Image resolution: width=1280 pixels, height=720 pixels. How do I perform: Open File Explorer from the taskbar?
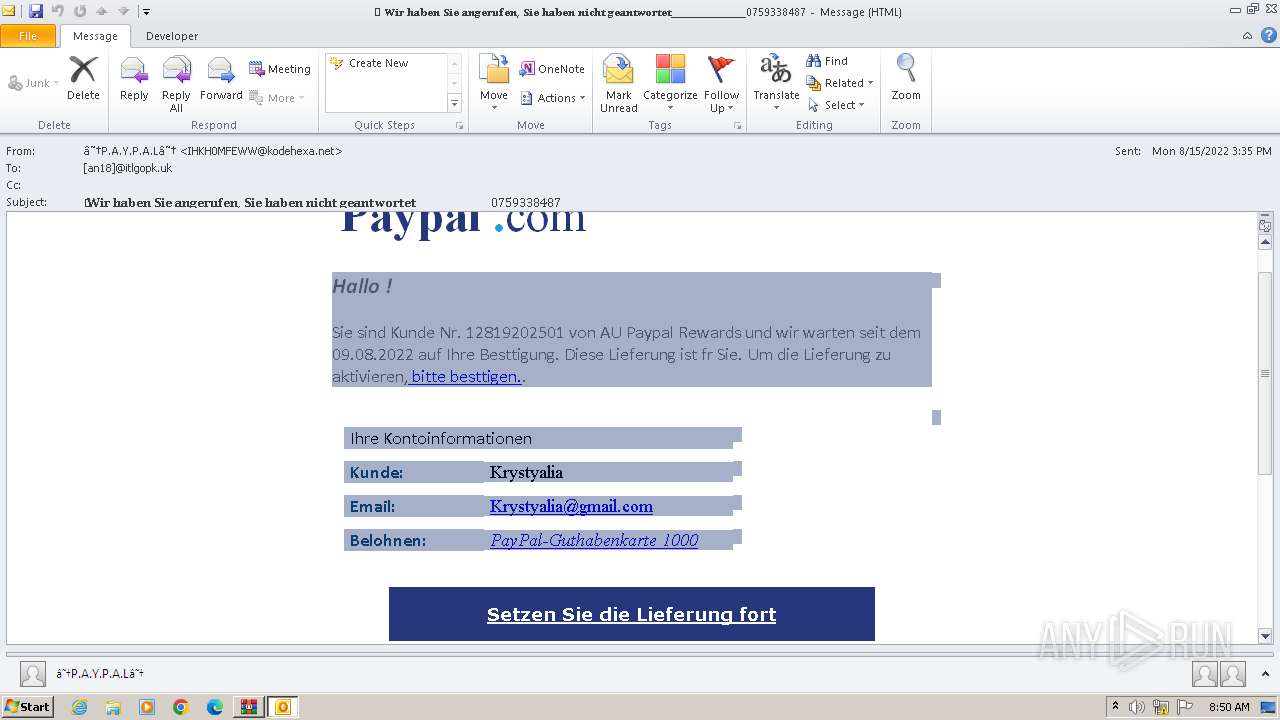(113, 707)
